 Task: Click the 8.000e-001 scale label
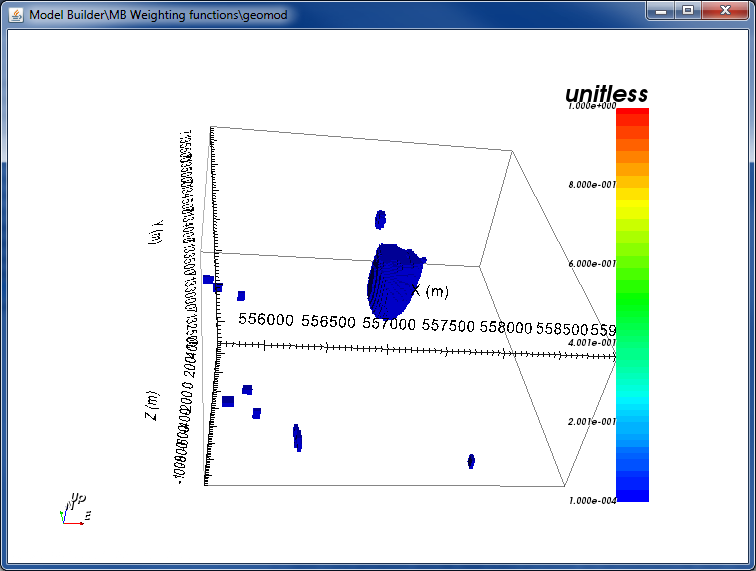coord(592,185)
